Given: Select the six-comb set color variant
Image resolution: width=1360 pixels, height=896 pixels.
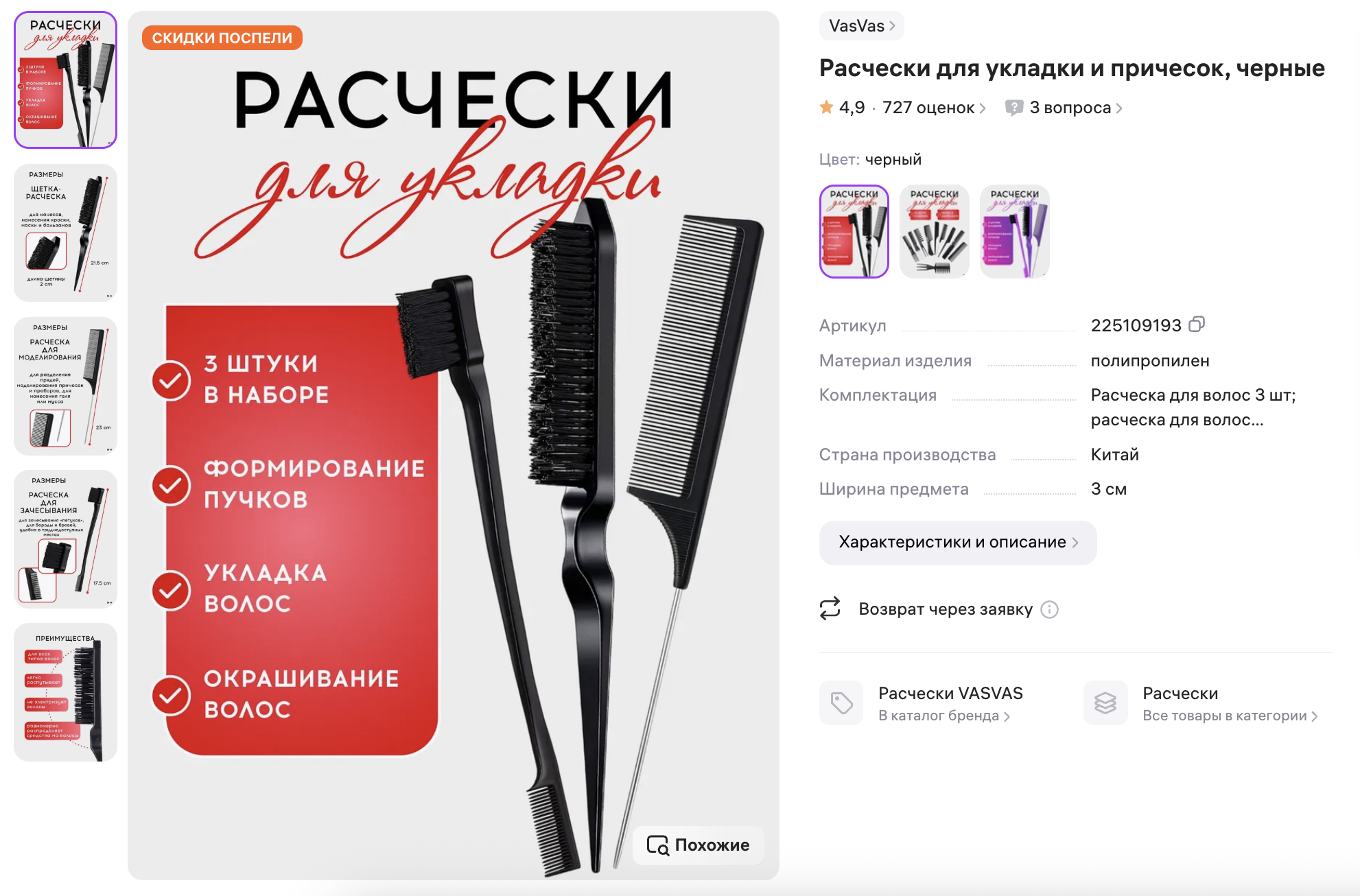Looking at the screenshot, I should click(x=934, y=231).
